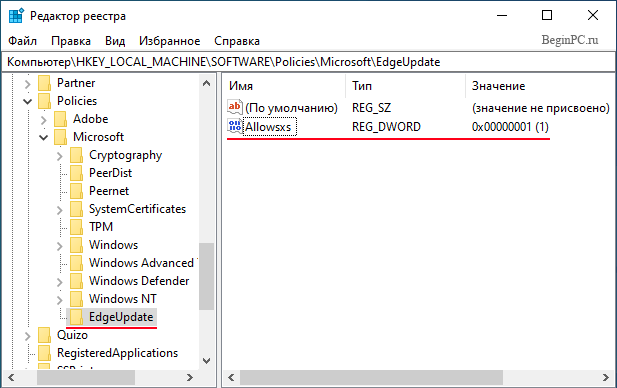Select the Windows Advanced folder icon
Screen dimensions: 617x388
click(76, 263)
